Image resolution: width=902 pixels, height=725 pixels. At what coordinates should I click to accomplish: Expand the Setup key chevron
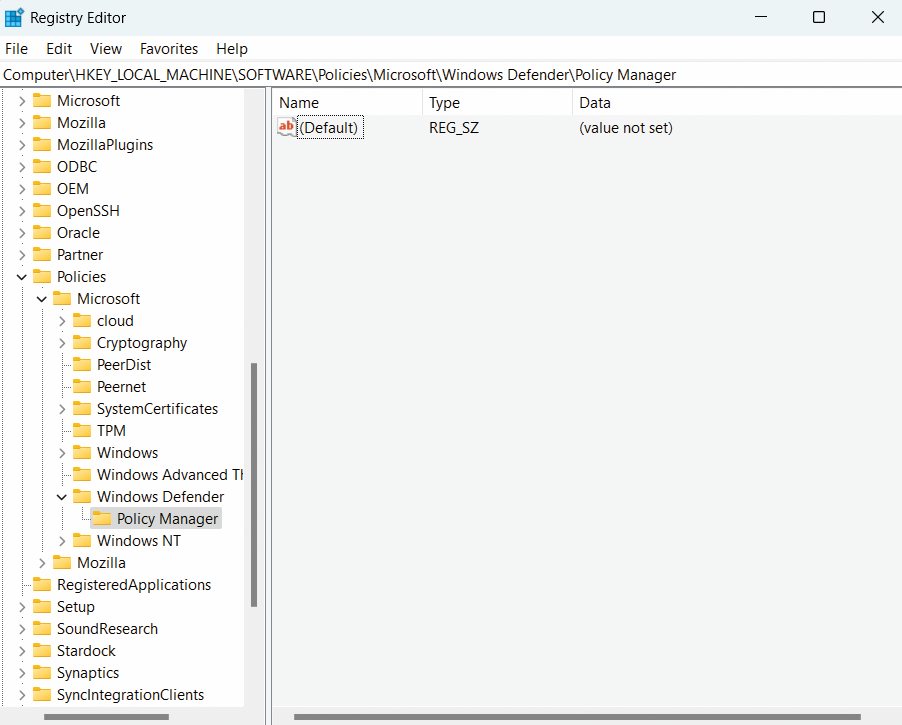pos(22,606)
